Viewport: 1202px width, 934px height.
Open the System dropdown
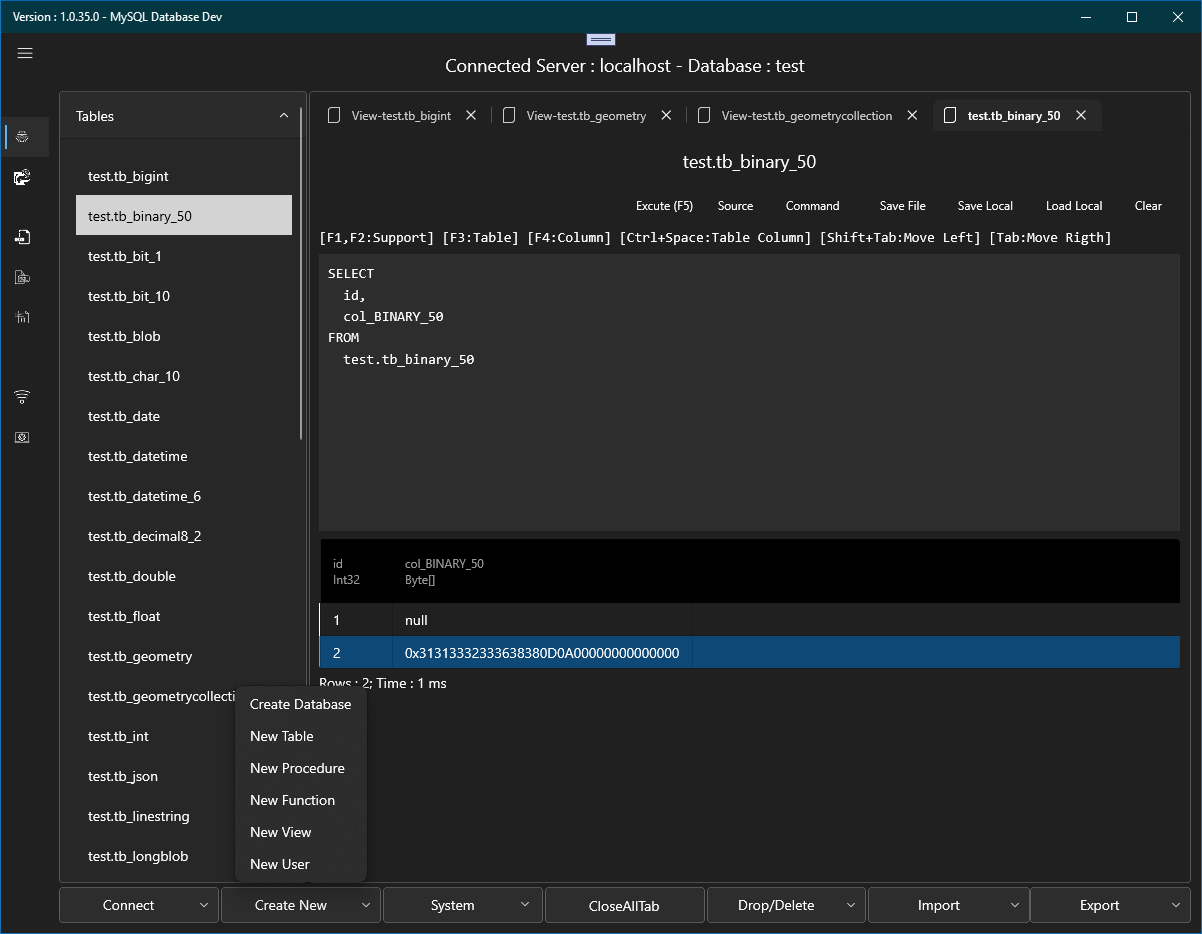pyautogui.click(x=463, y=905)
